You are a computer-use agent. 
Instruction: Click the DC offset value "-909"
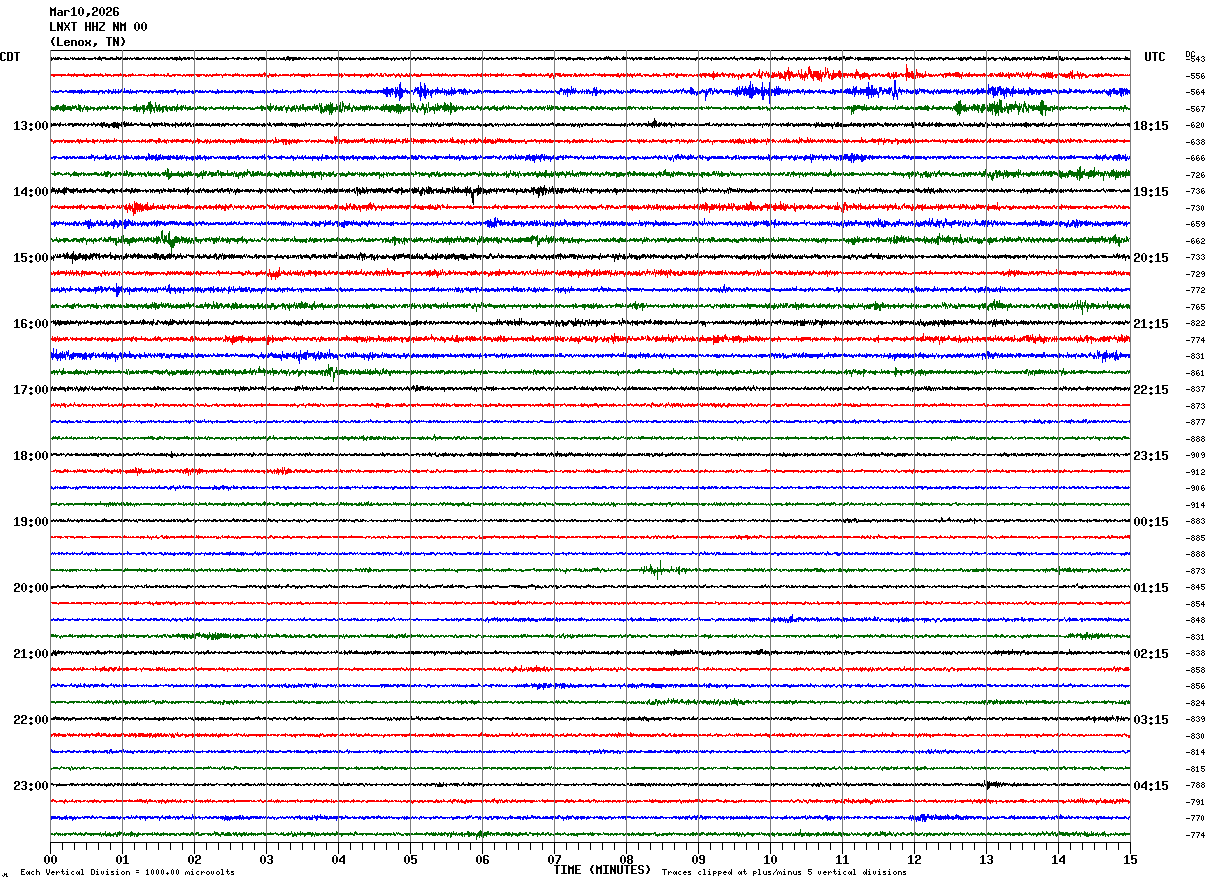[x=1195, y=455]
